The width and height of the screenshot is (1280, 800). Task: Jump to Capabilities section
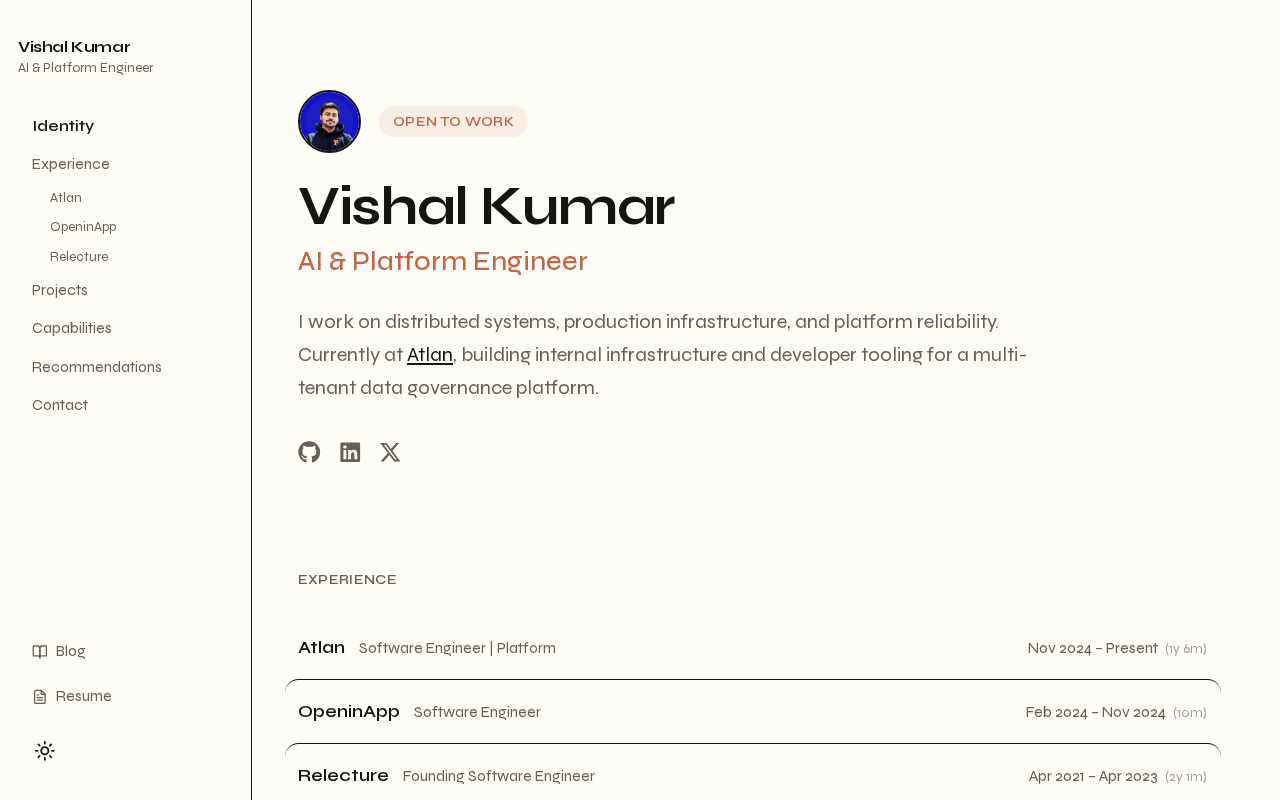pyautogui.click(x=72, y=328)
